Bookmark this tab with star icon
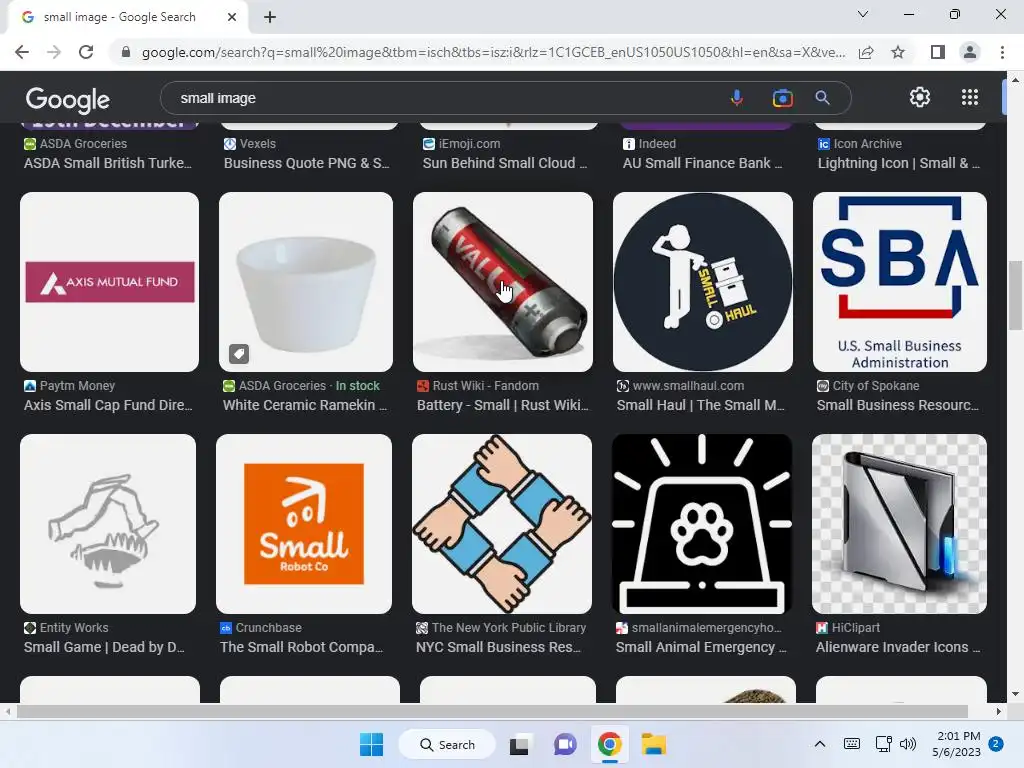 (x=898, y=52)
